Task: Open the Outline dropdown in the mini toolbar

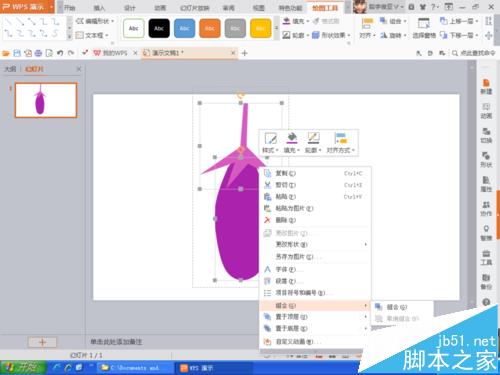Action: 313,143
